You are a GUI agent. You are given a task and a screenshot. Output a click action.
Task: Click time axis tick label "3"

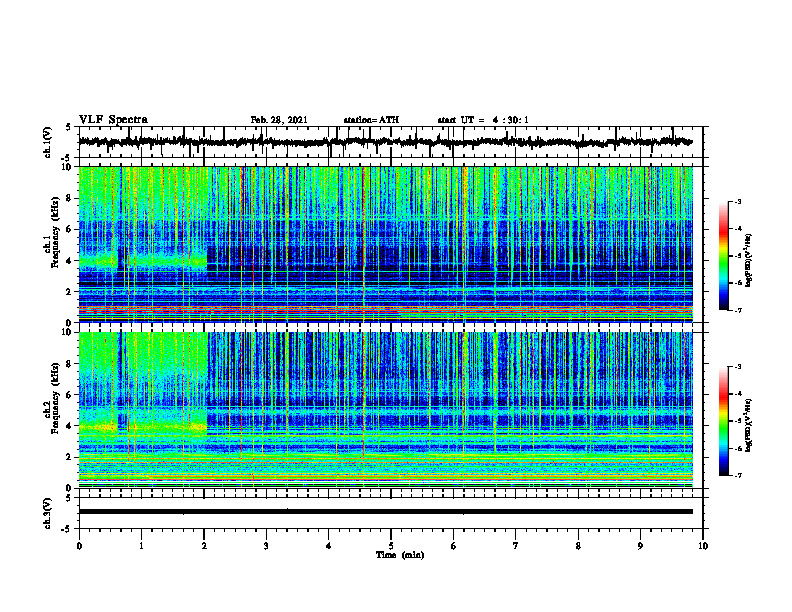tap(266, 546)
